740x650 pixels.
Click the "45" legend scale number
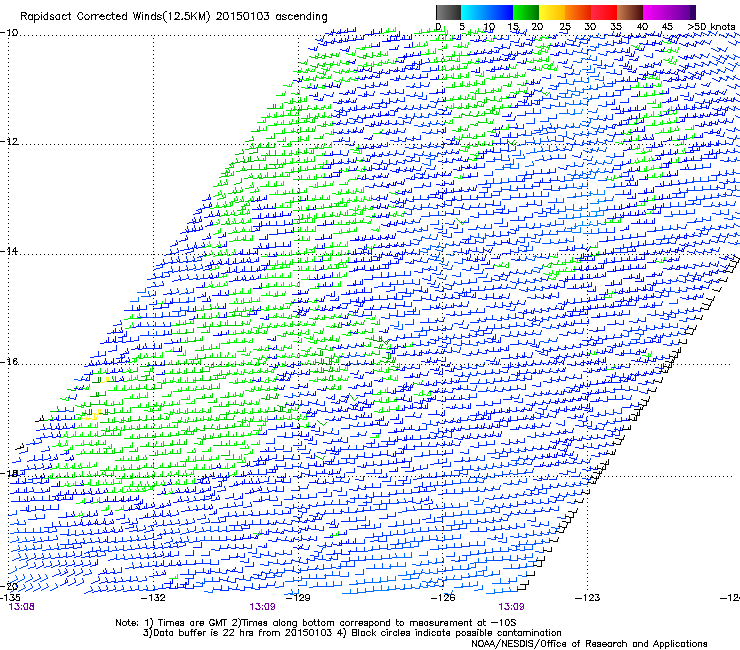click(667, 27)
